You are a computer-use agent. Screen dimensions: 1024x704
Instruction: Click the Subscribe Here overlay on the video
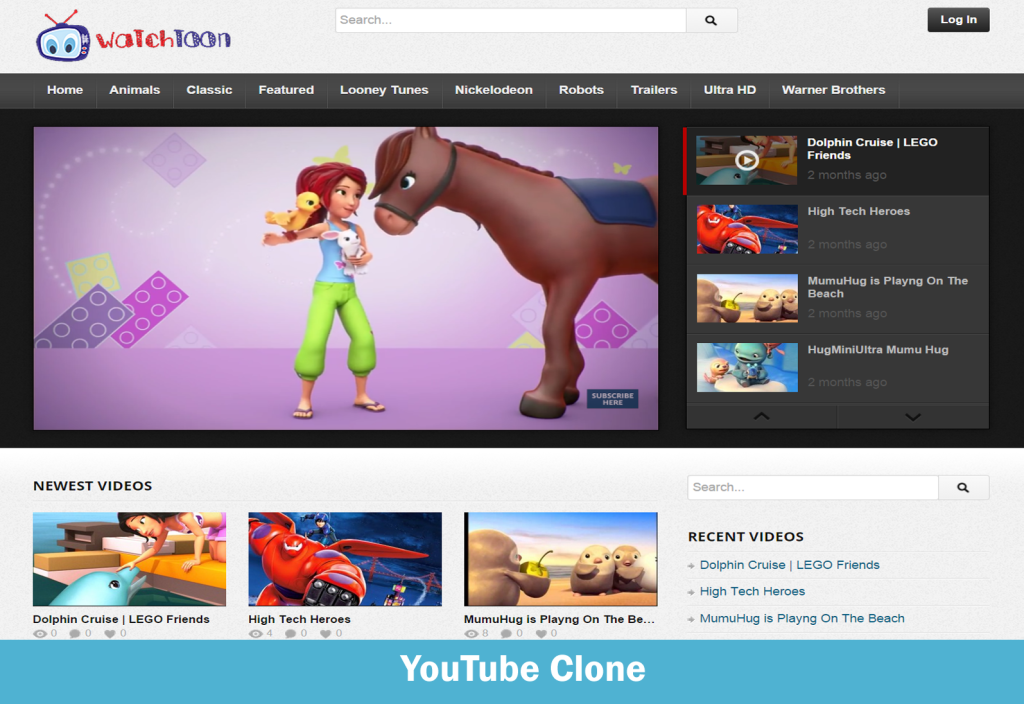click(x=613, y=399)
